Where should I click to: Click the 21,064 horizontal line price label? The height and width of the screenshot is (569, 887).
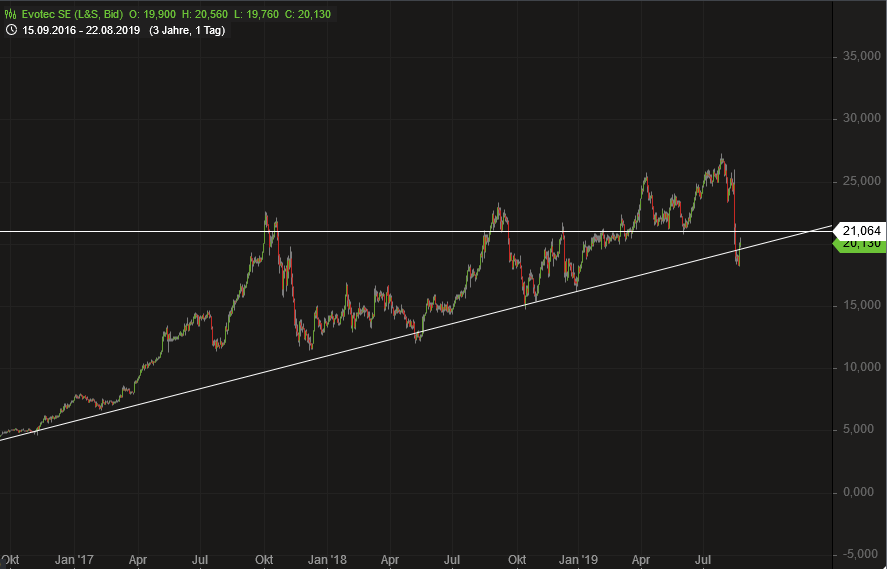pos(861,231)
